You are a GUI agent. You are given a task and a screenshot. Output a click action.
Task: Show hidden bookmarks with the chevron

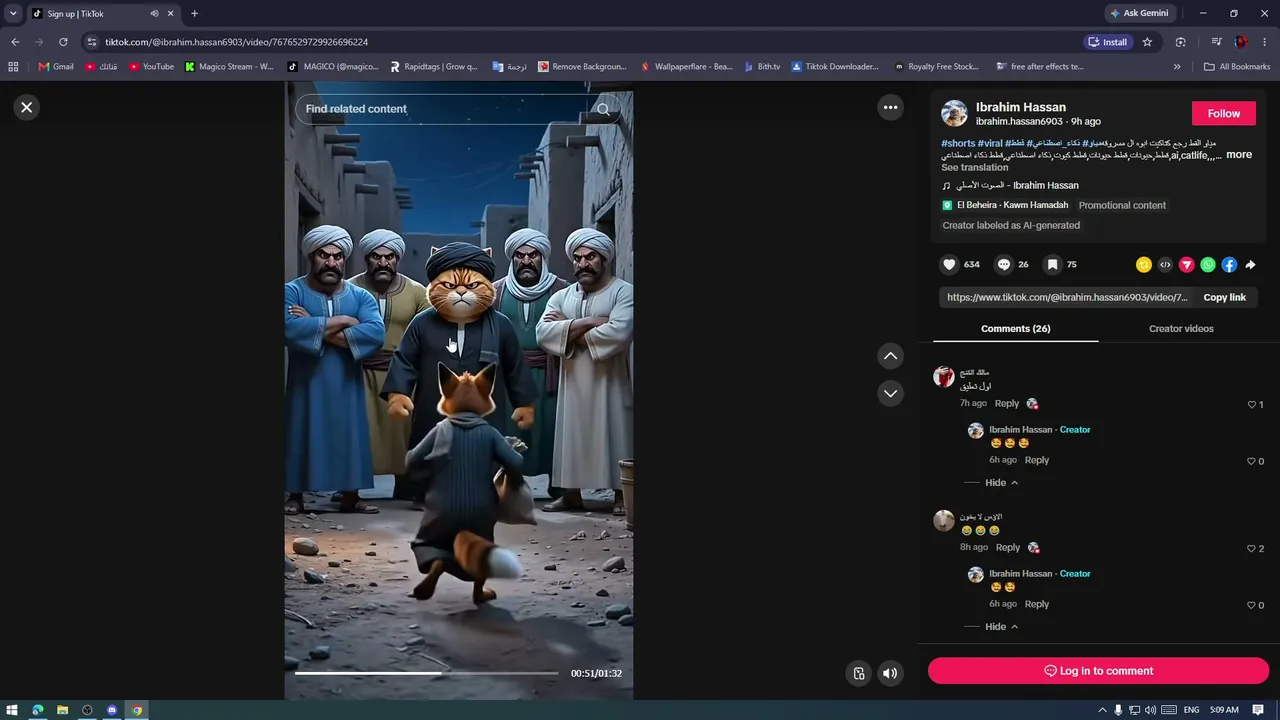(1177, 67)
